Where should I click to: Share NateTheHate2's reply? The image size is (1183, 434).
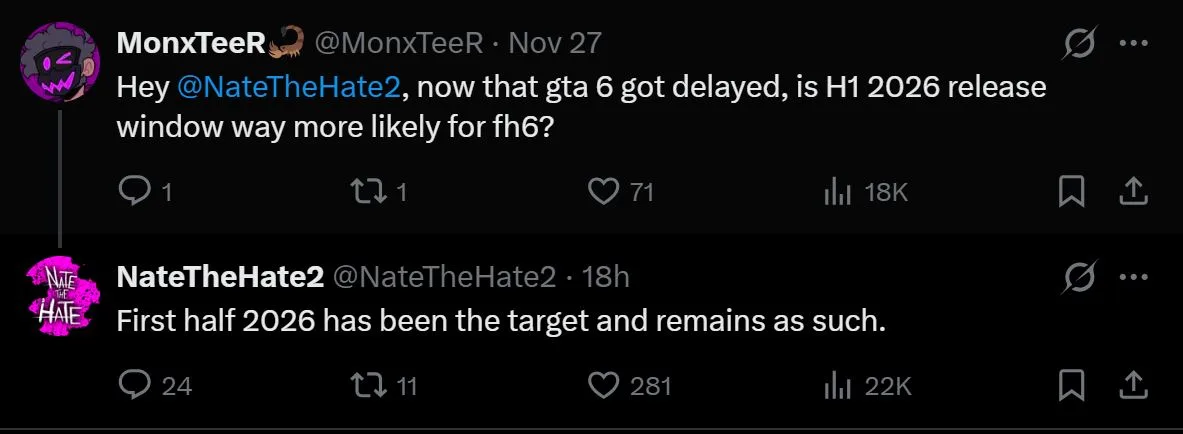click(x=1132, y=384)
